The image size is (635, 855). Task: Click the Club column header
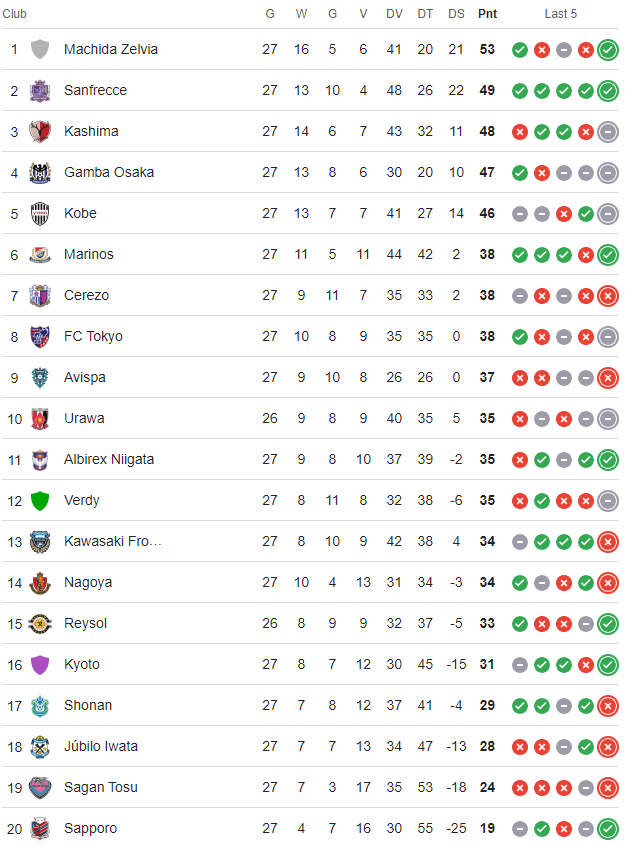click(15, 14)
